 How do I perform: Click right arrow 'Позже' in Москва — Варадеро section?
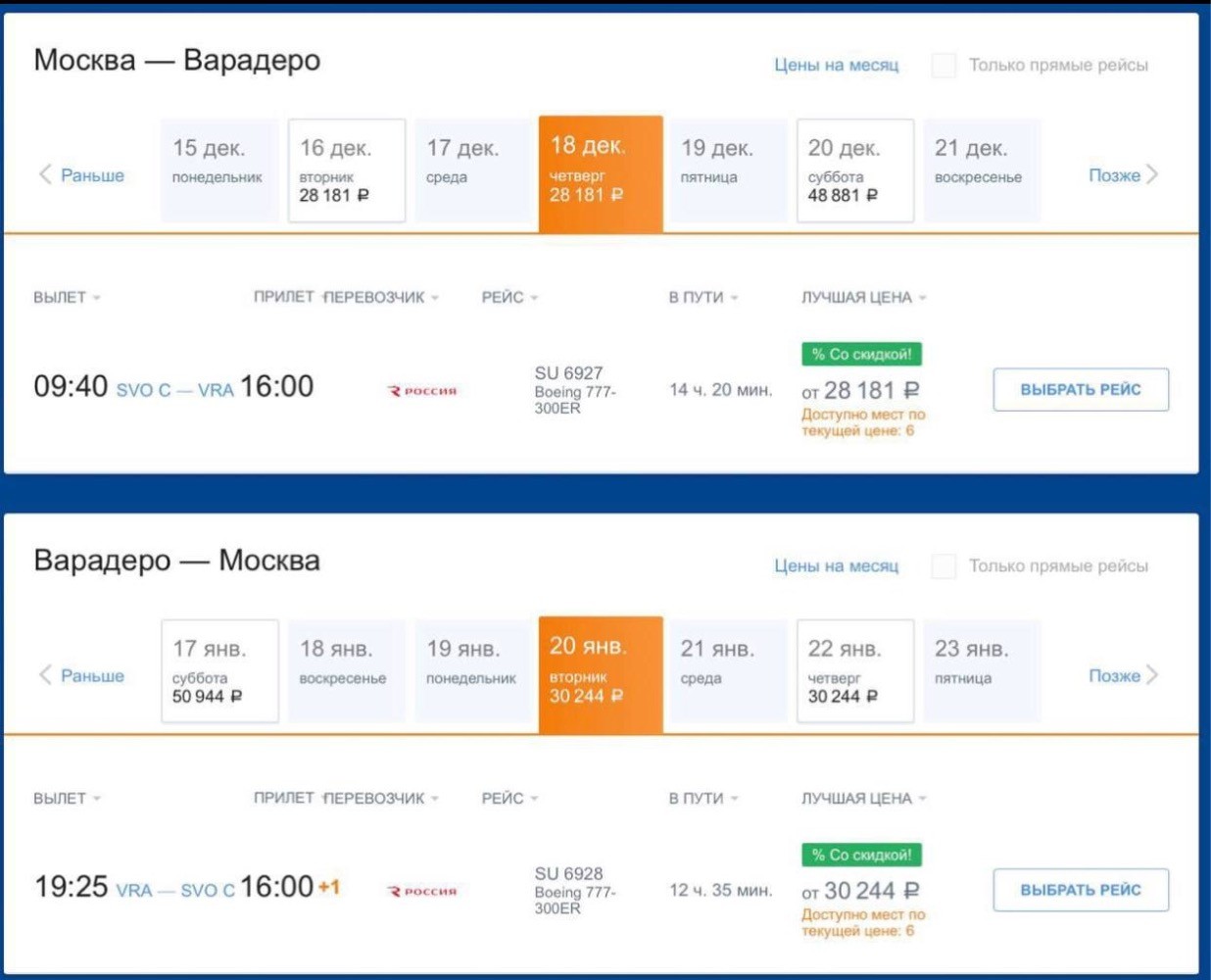[1124, 175]
